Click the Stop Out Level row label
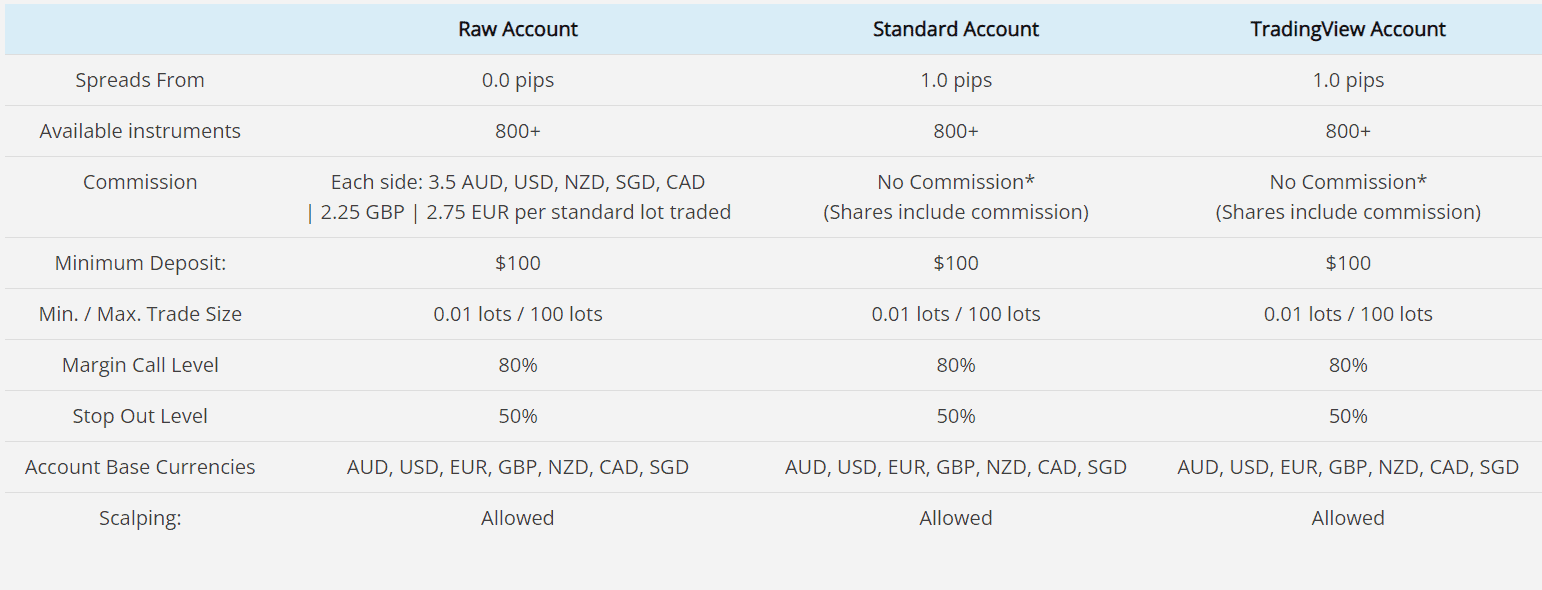Image resolution: width=1542 pixels, height=590 pixels. [140, 416]
